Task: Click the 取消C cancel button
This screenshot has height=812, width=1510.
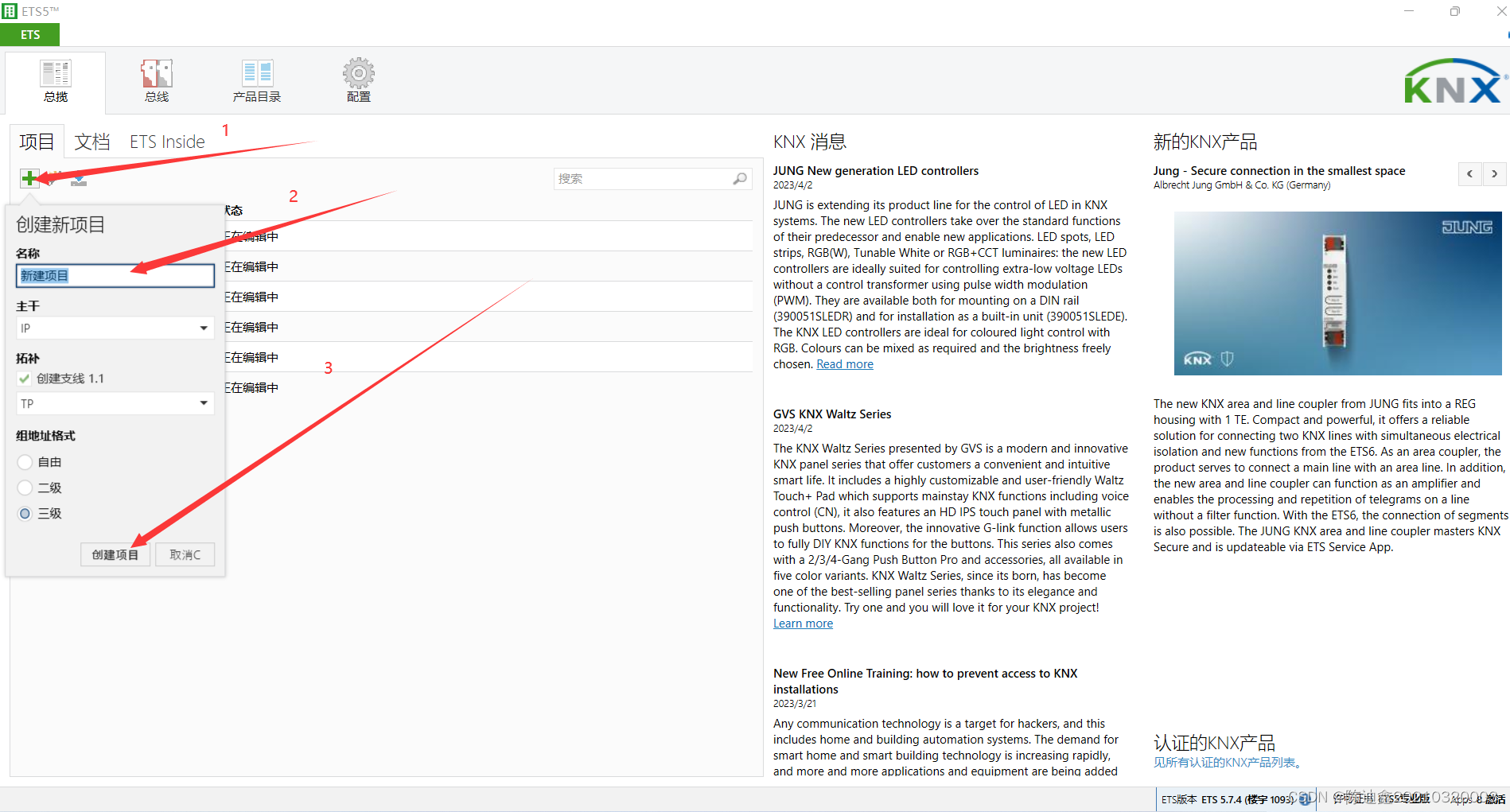Action: (185, 554)
